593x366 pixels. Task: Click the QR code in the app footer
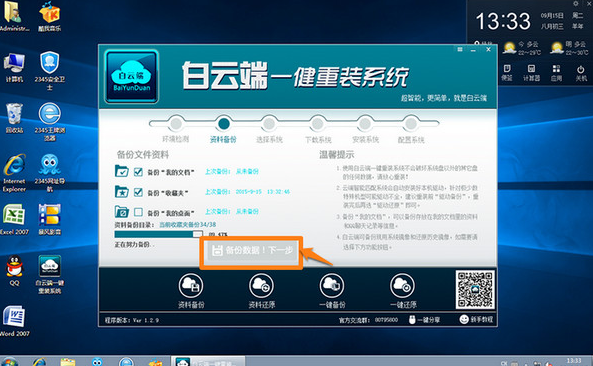[x=475, y=289]
